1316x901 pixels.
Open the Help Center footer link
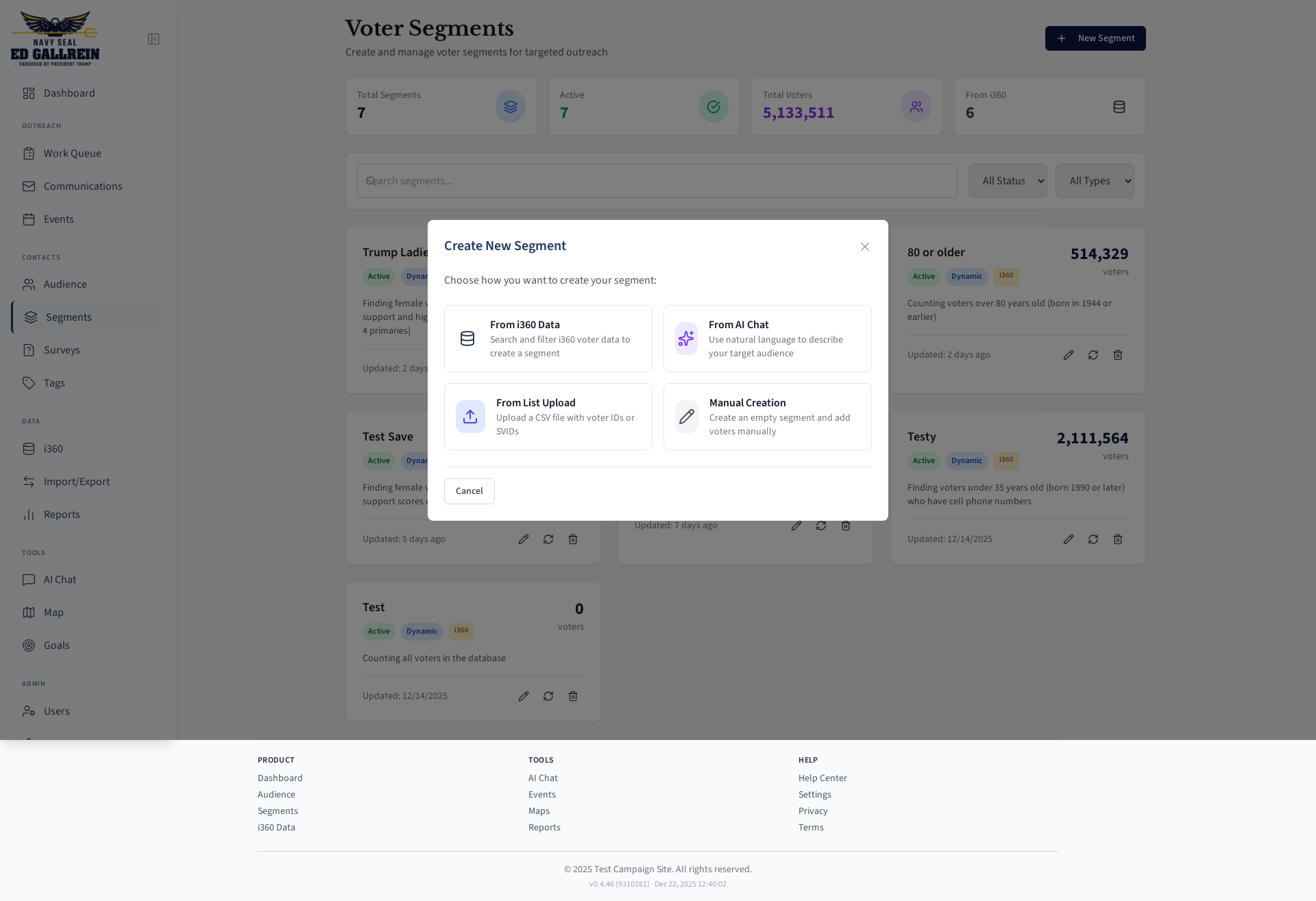[x=822, y=778]
